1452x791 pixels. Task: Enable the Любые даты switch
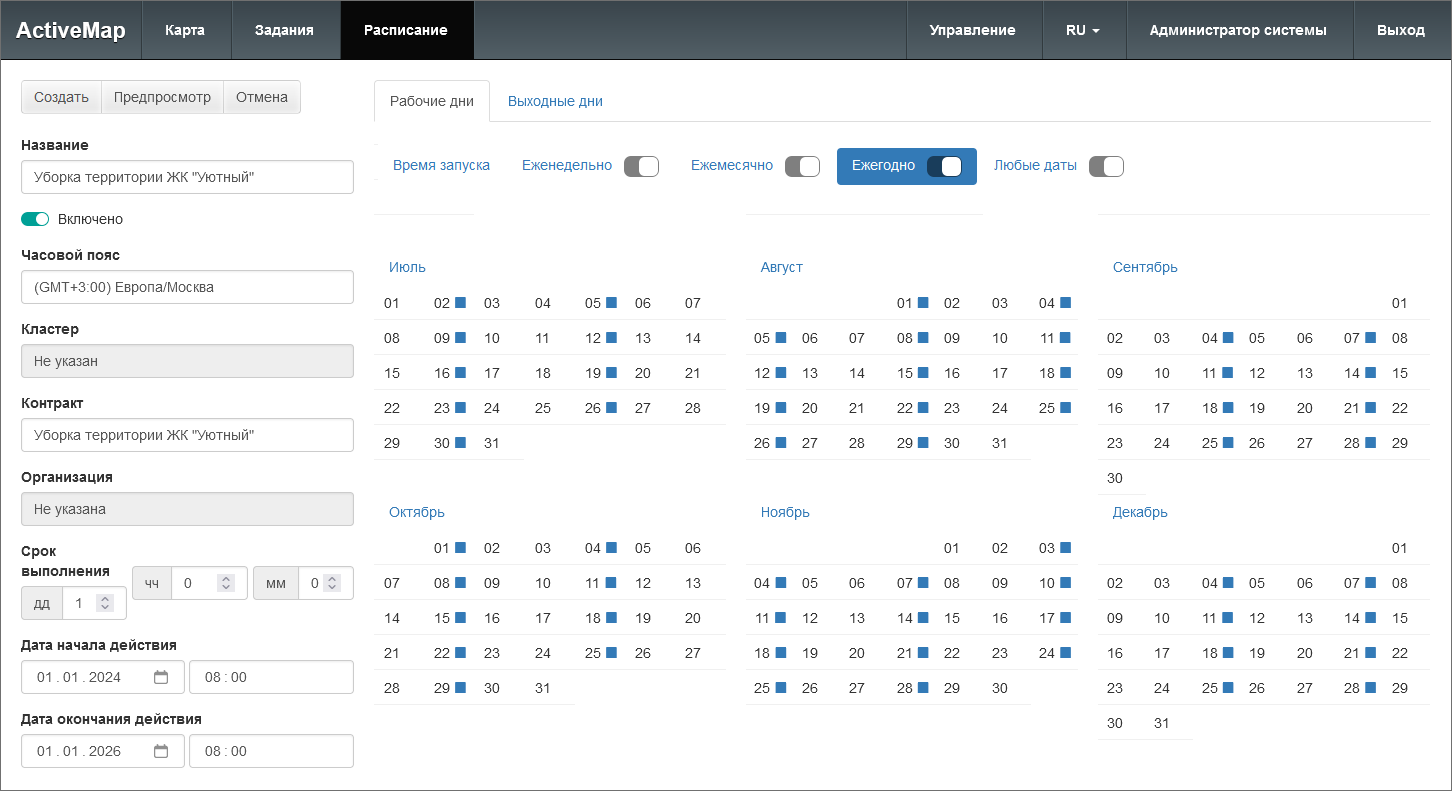tap(1106, 166)
